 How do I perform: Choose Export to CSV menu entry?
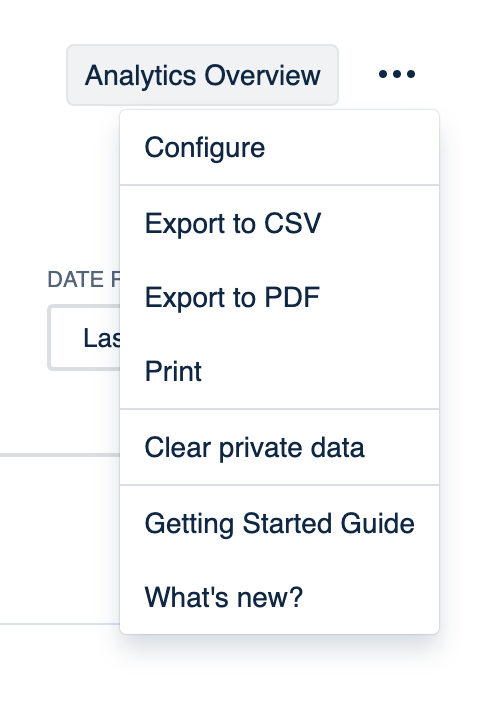(279, 223)
